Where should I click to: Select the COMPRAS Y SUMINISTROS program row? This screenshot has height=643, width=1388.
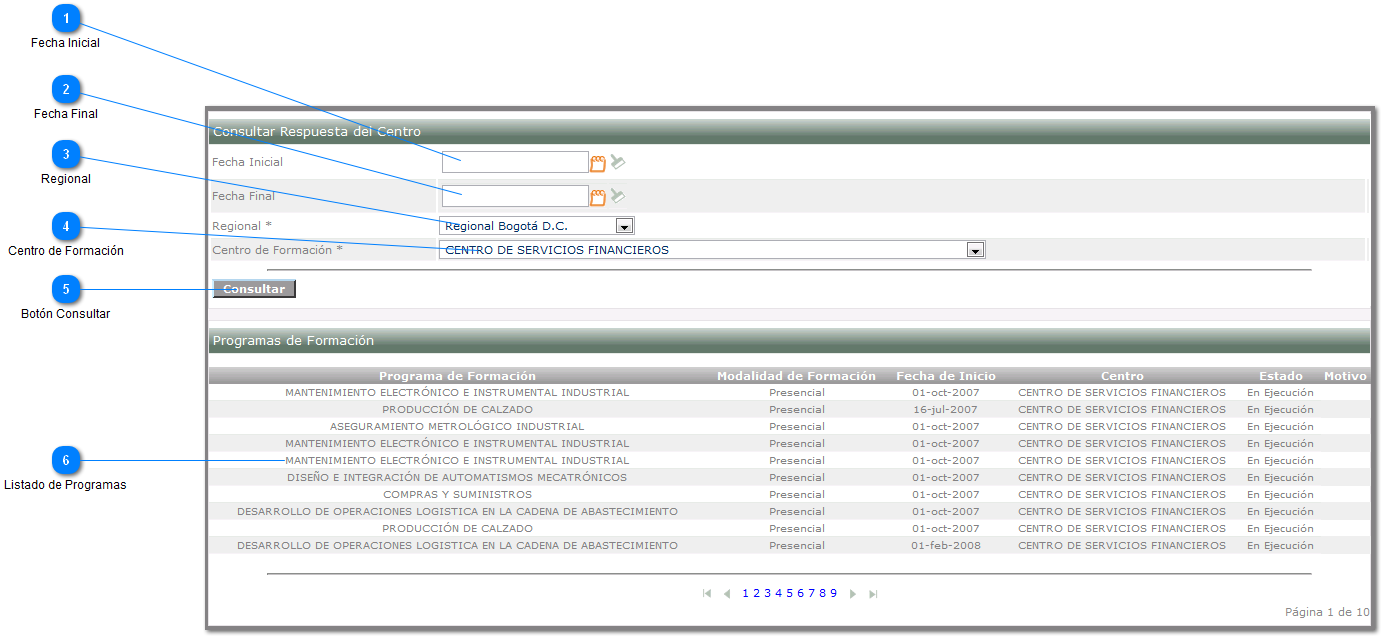[457, 494]
